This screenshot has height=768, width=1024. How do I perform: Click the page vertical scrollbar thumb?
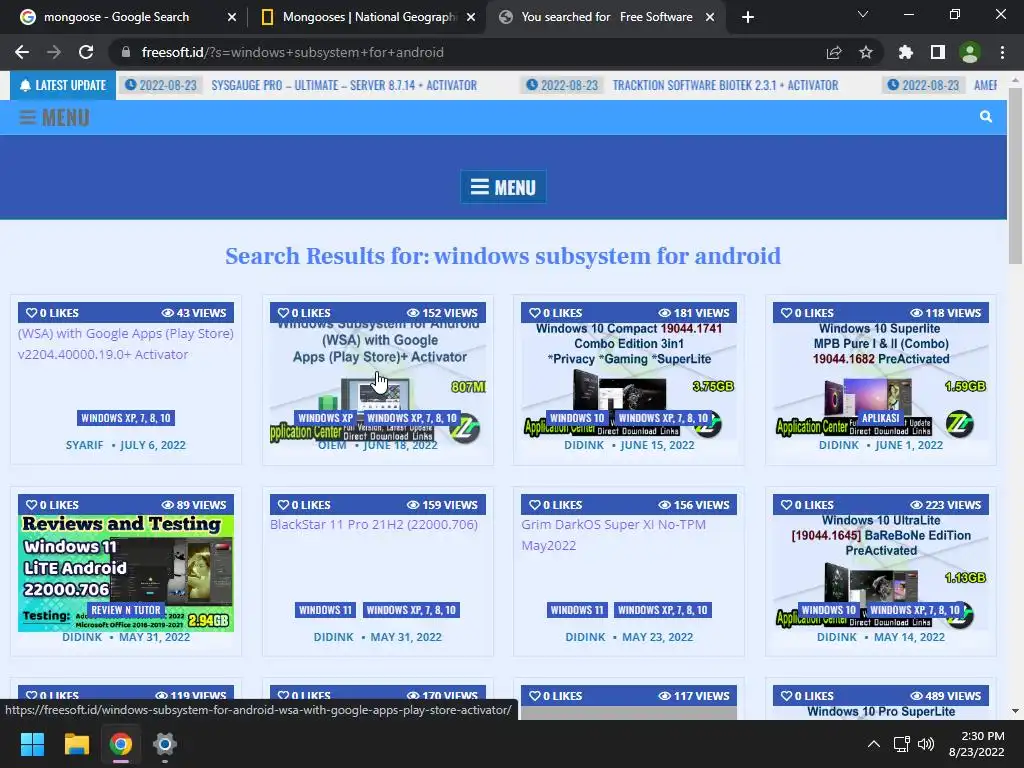[1015, 175]
